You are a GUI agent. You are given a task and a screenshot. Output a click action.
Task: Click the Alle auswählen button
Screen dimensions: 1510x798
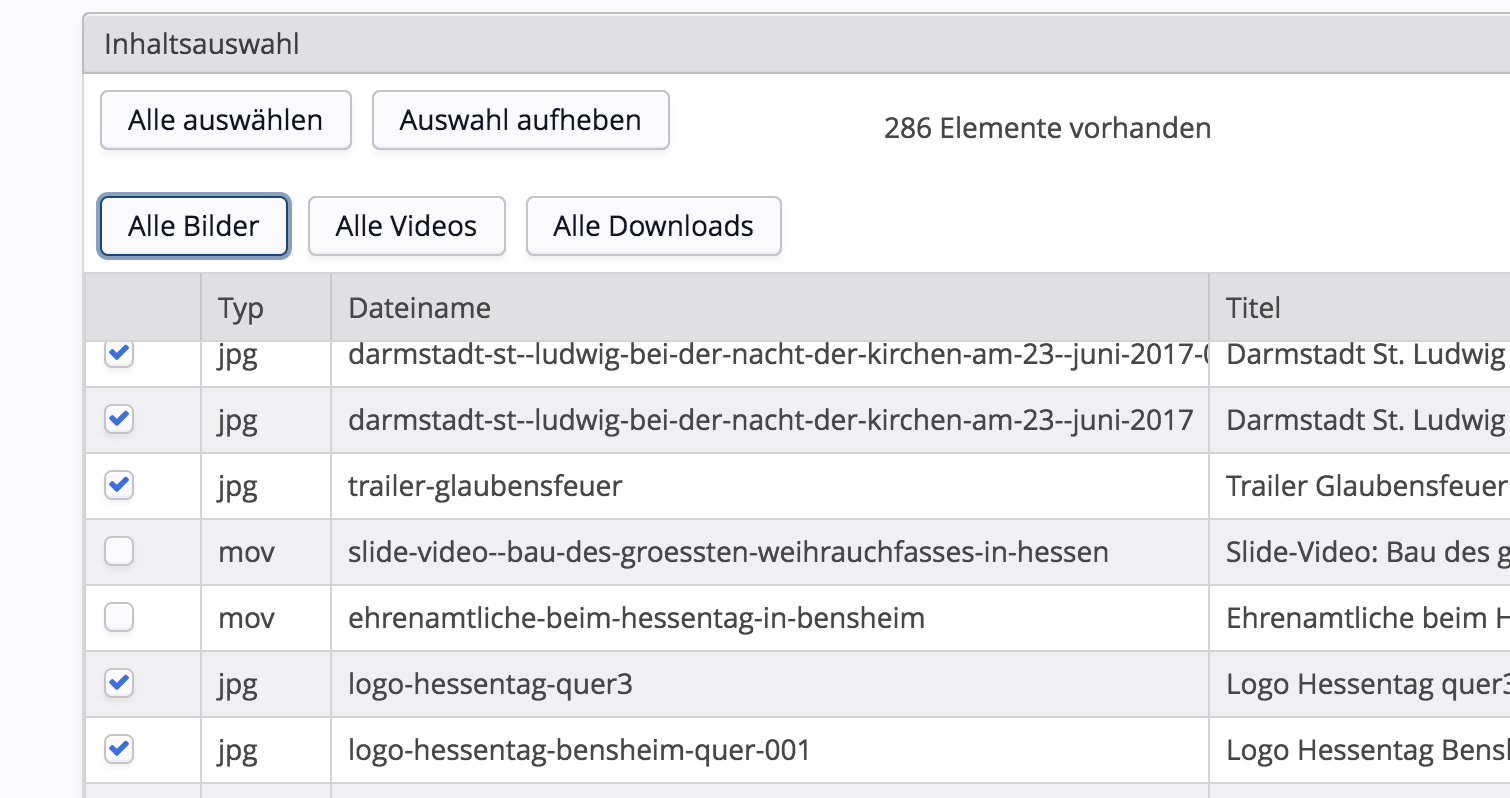click(x=225, y=120)
